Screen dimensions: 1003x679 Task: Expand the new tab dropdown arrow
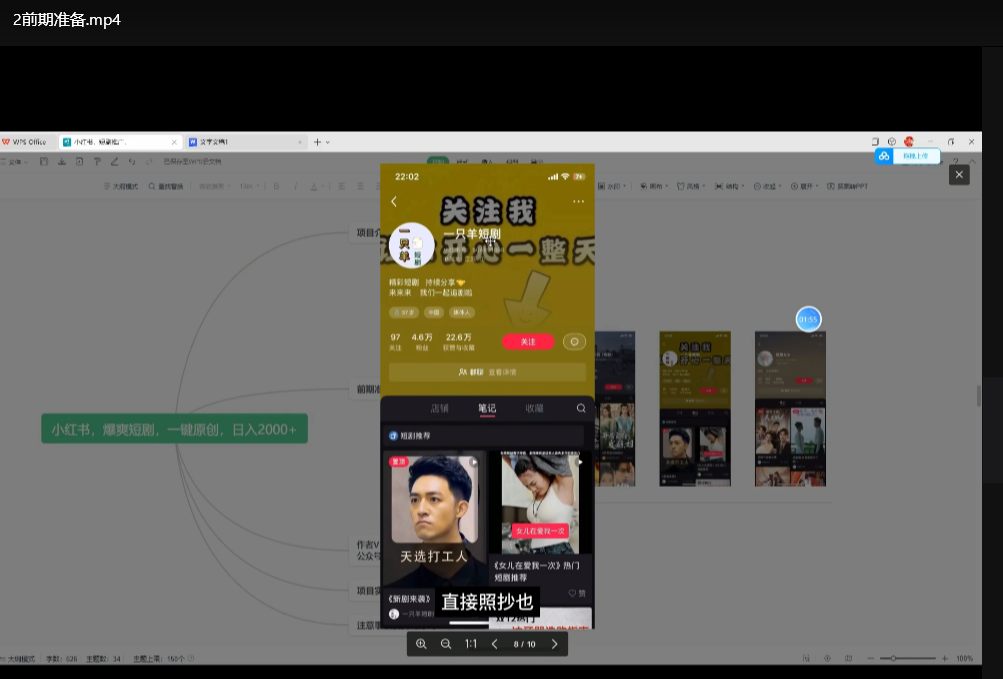[x=328, y=142]
